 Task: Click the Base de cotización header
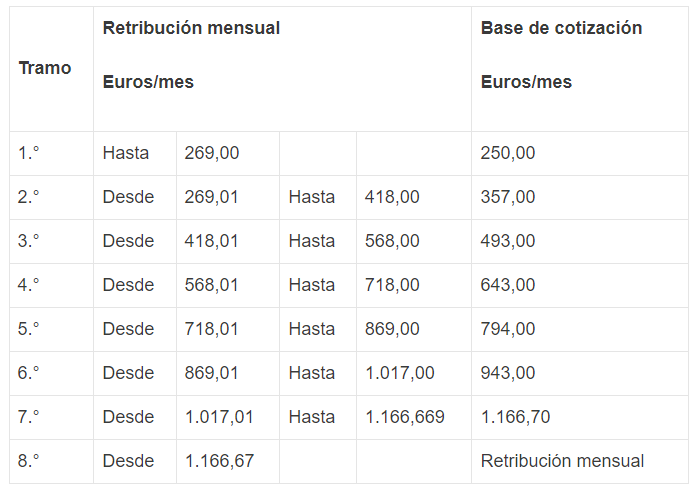click(x=561, y=28)
